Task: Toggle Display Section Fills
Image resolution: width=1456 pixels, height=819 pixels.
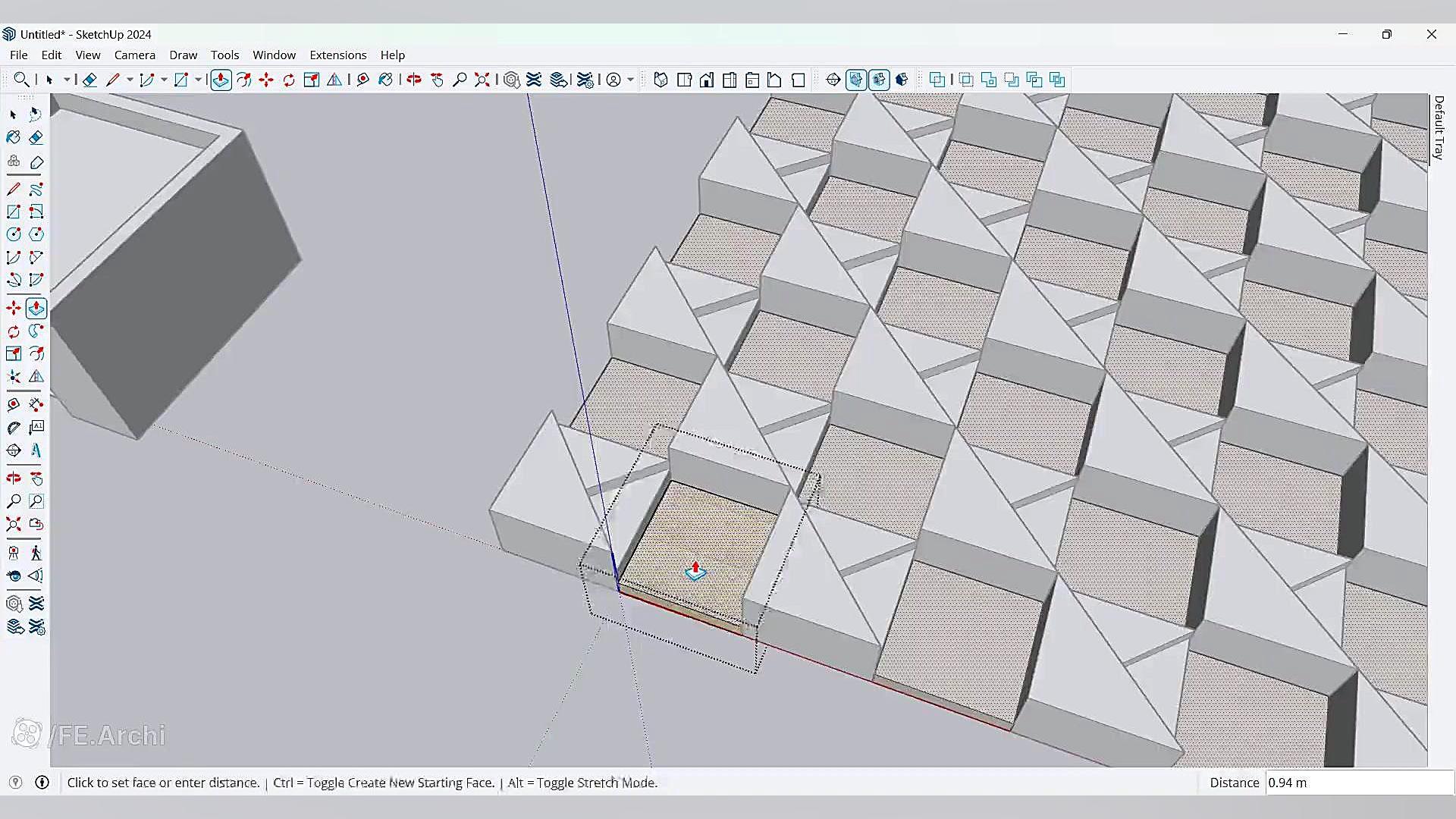Action: (902, 80)
